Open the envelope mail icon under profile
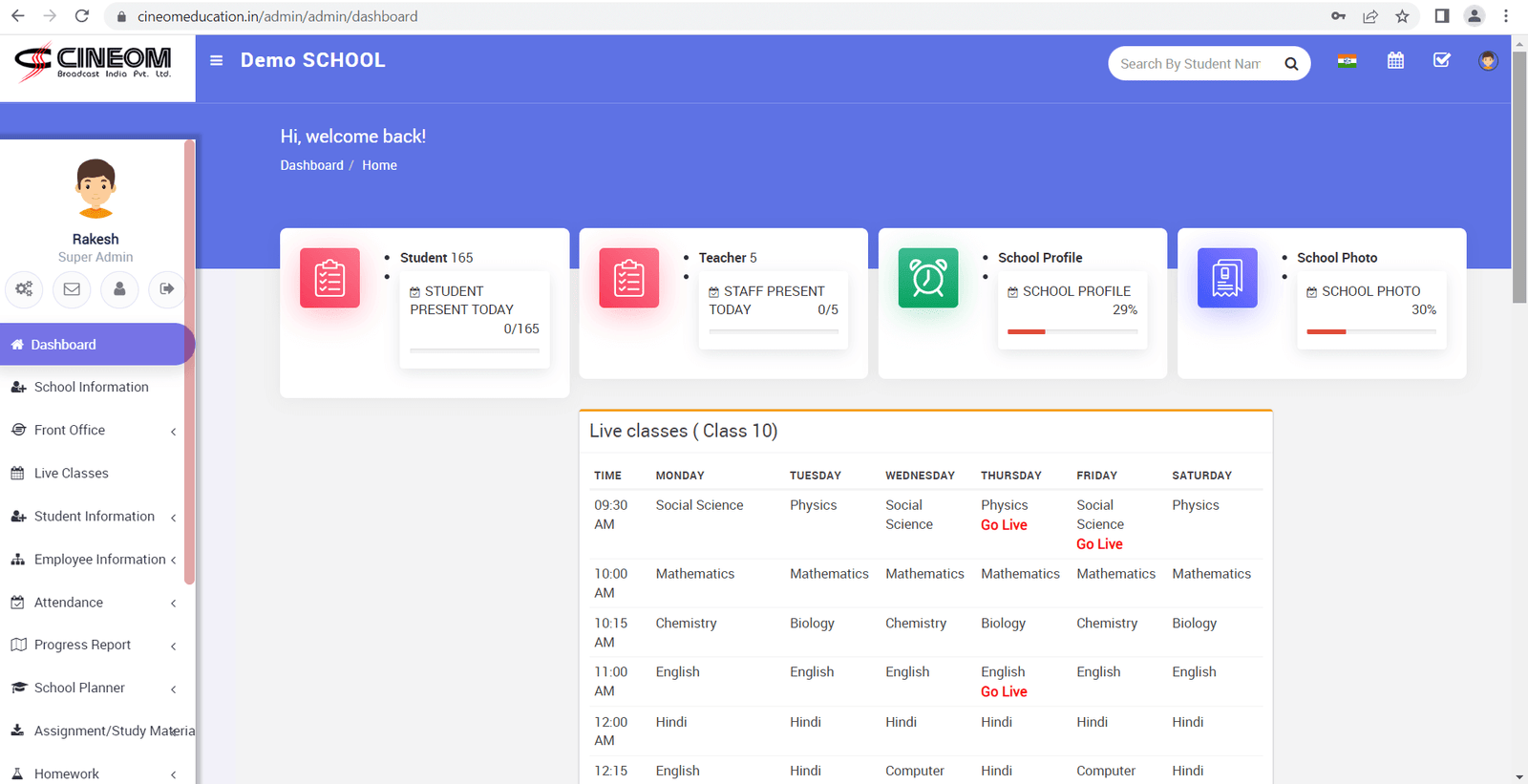 pos(72,288)
